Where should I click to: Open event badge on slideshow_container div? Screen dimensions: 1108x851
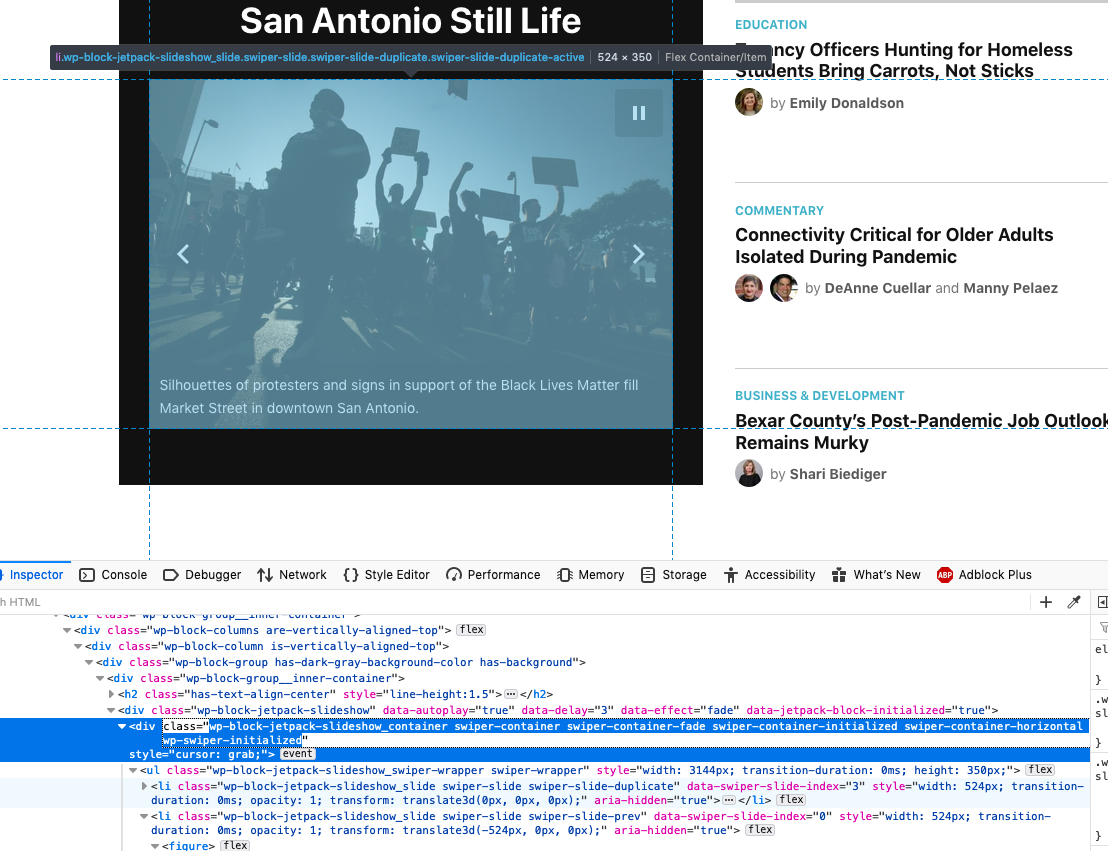click(x=297, y=754)
